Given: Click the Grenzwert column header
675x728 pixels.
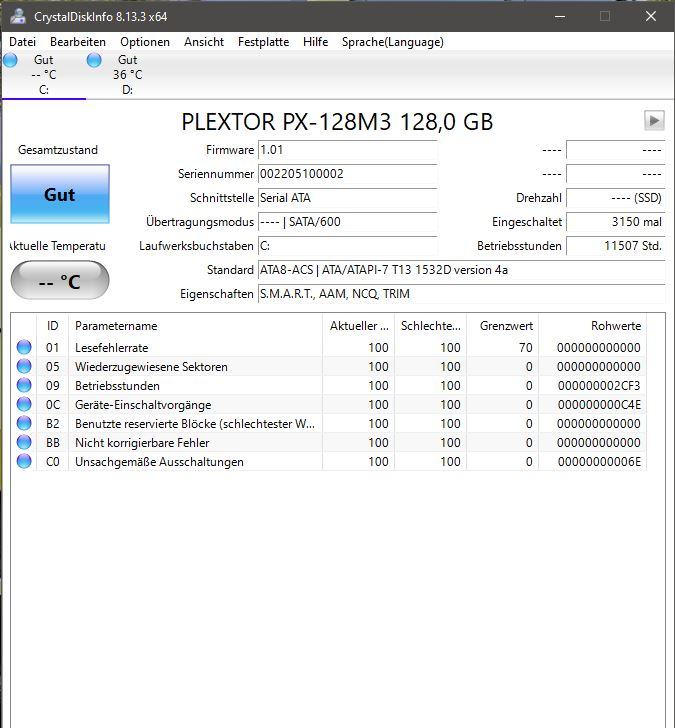Looking at the screenshot, I should point(502,326).
